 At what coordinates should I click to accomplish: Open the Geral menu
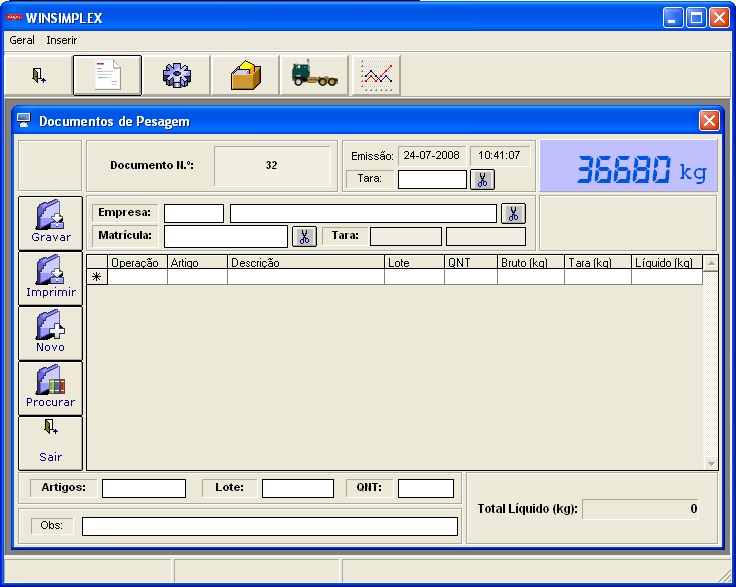click(22, 40)
